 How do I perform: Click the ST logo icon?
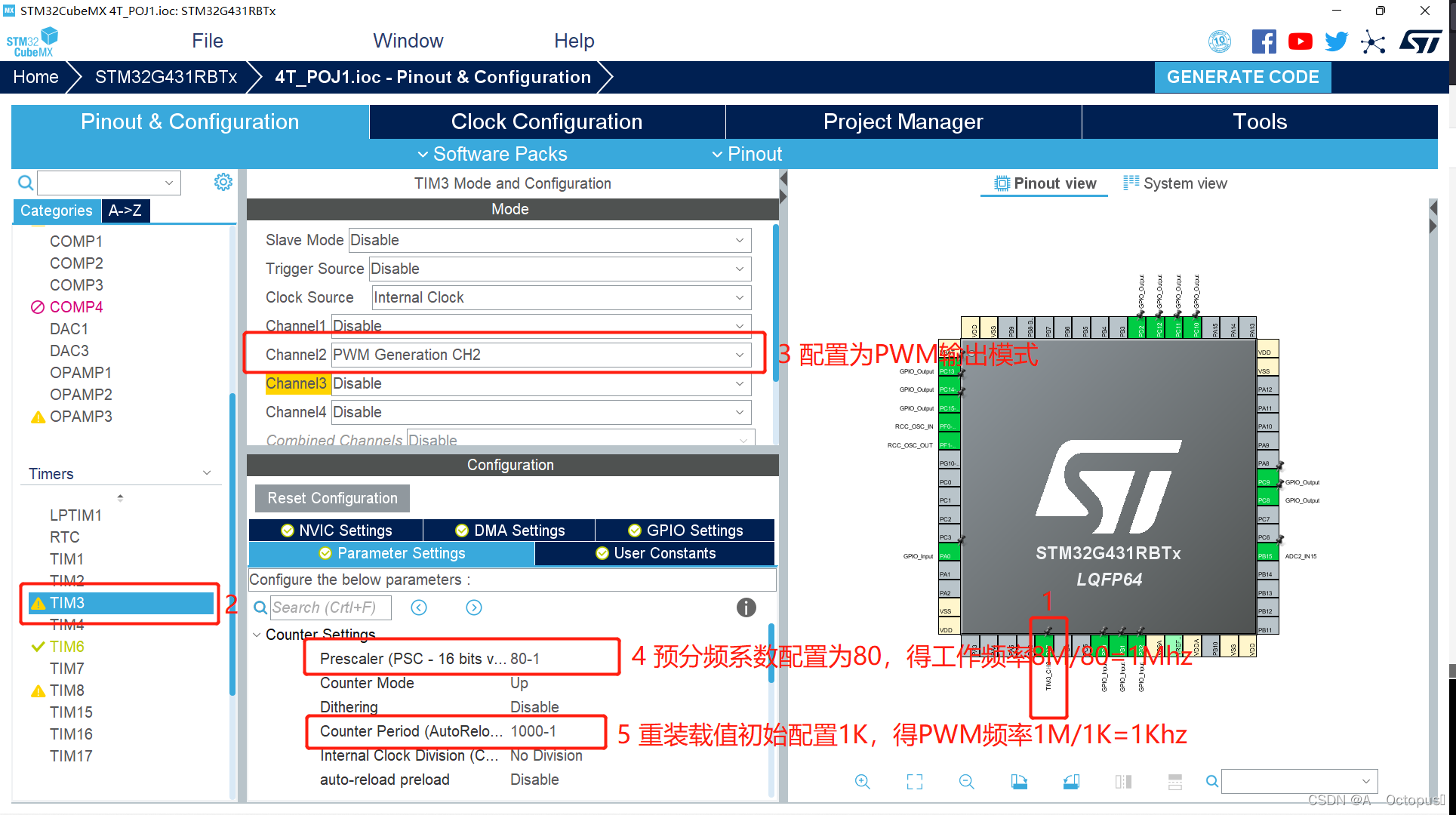point(1421,42)
